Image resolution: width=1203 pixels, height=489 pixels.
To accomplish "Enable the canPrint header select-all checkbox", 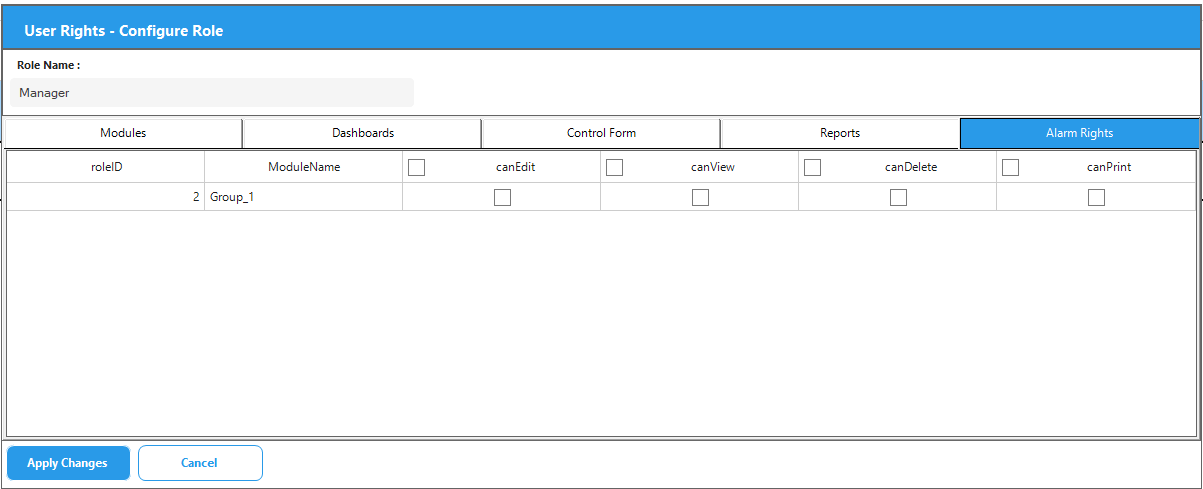I will [x=1011, y=168].
